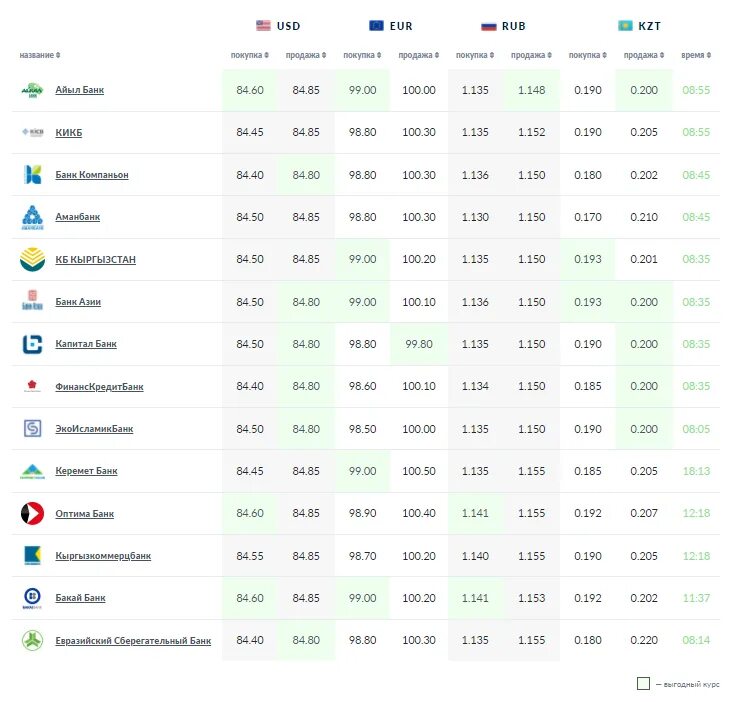
Task: Click the KZT flag icon
Action: click(625, 25)
